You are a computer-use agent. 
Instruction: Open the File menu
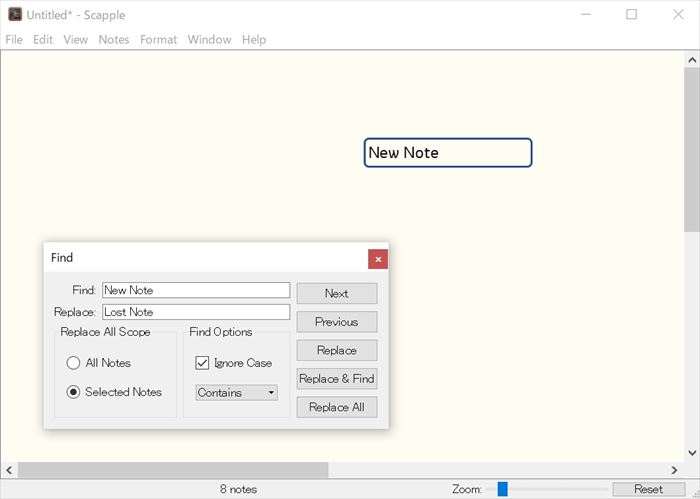click(x=14, y=40)
